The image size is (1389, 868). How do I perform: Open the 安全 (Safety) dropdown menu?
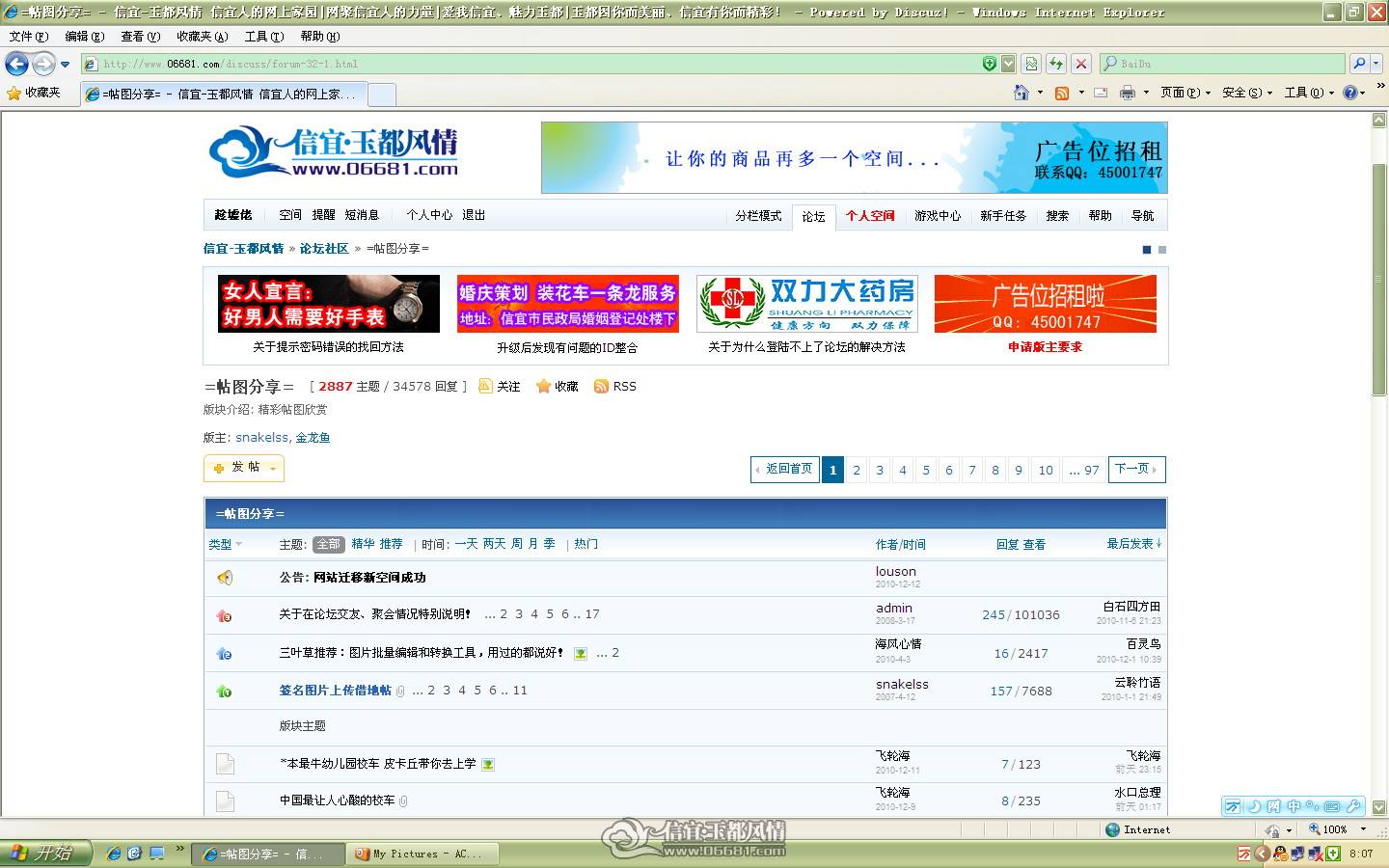click(x=1246, y=93)
